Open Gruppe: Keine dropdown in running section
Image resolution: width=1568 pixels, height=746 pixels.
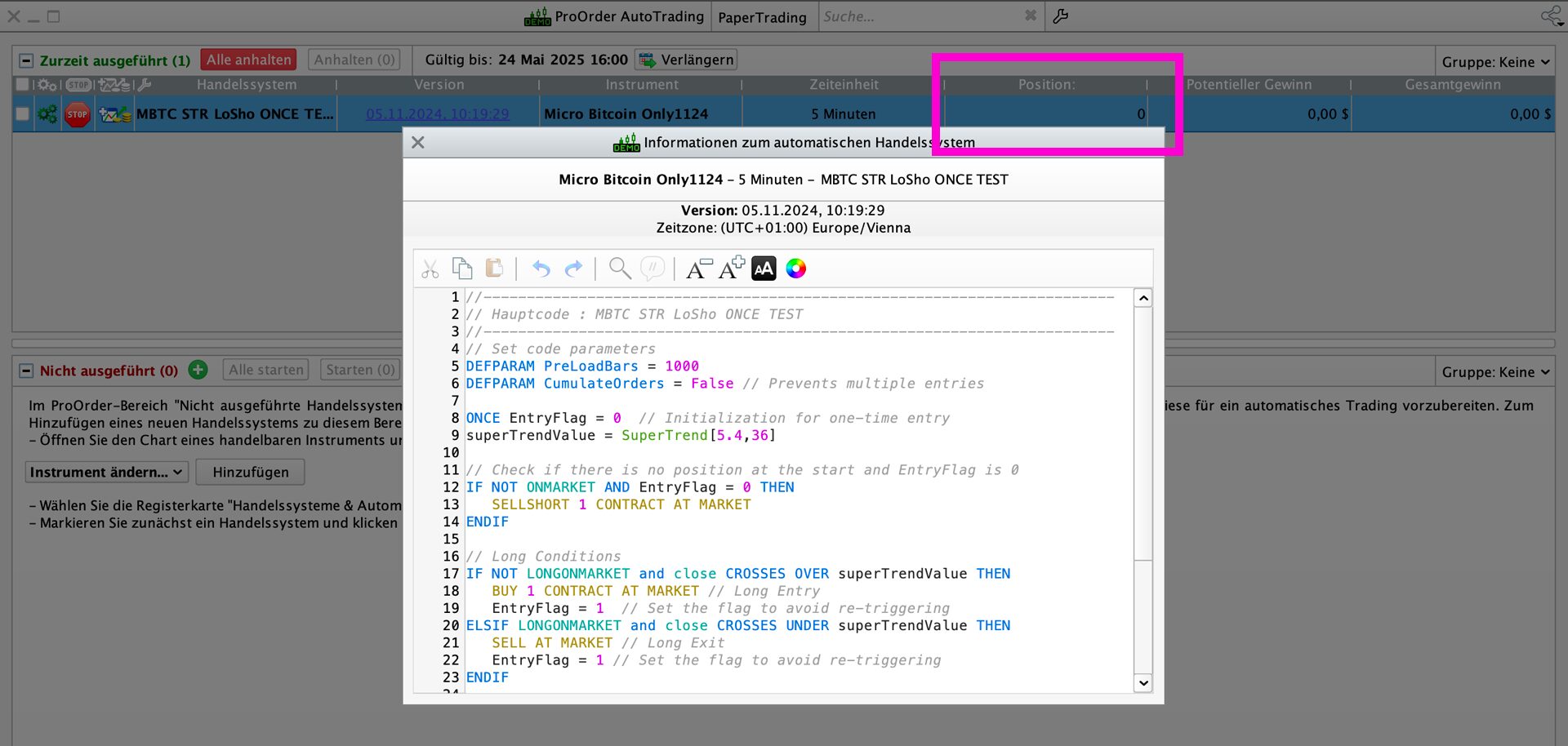click(x=1495, y=62)
